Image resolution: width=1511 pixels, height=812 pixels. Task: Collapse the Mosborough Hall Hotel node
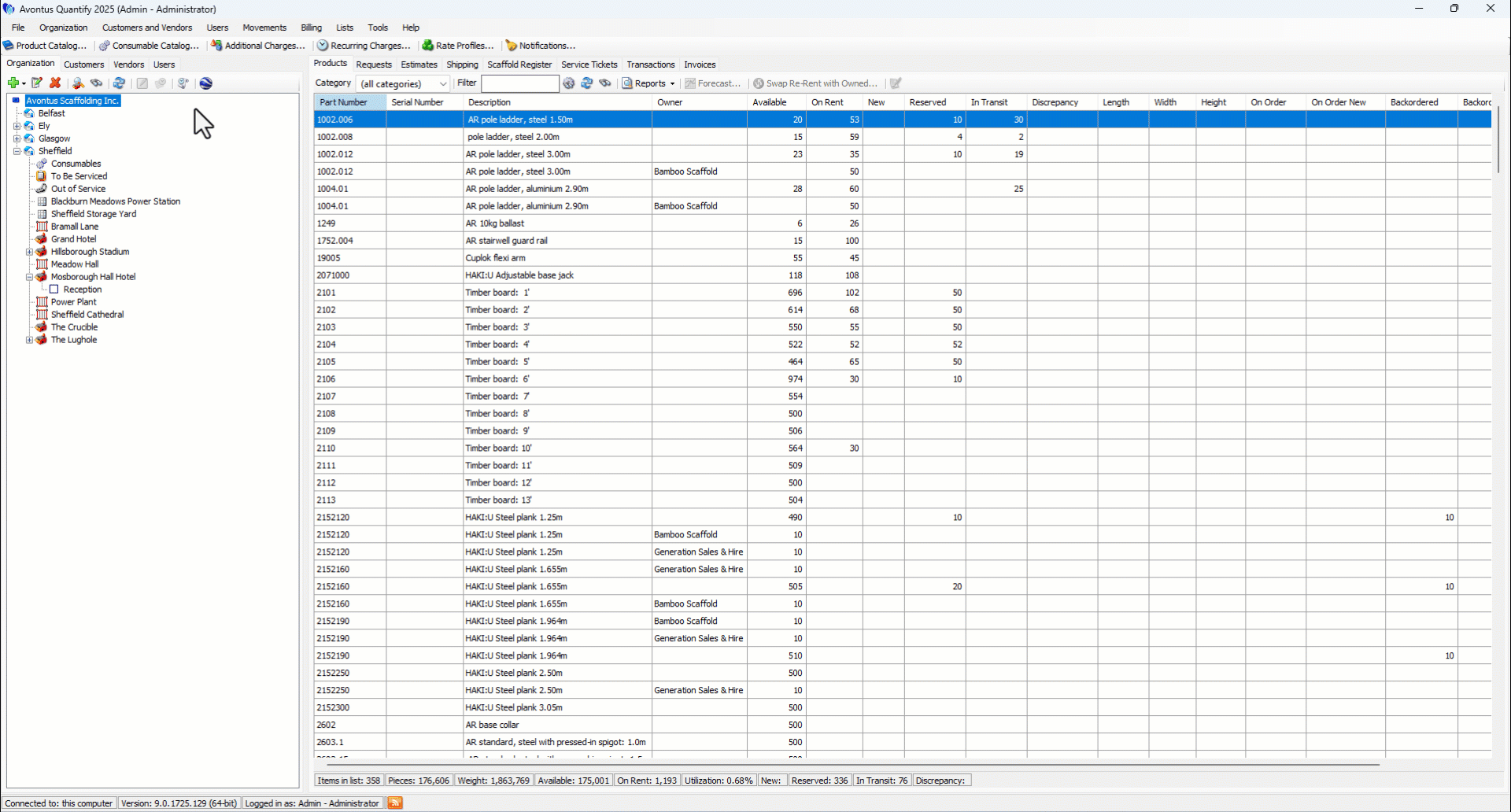pos(29,277)
